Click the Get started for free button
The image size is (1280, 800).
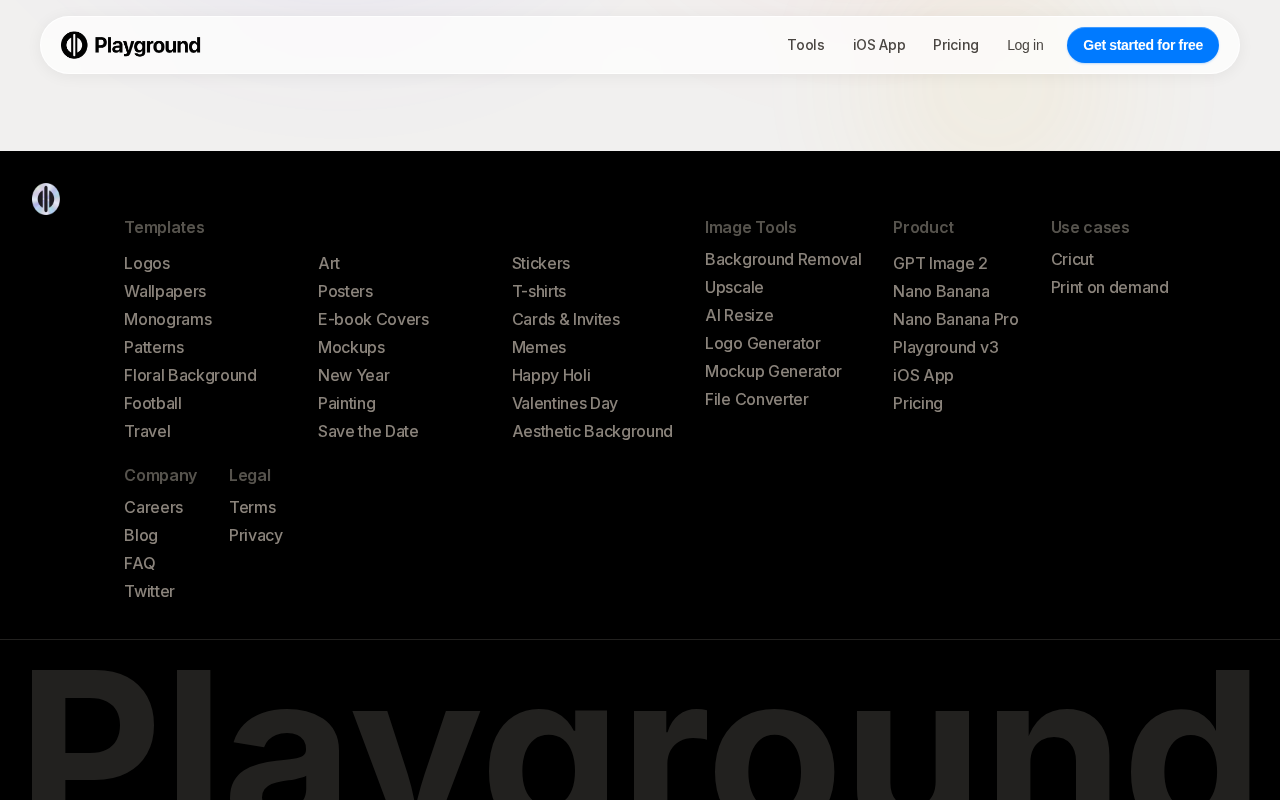(x=1143, y=45)
